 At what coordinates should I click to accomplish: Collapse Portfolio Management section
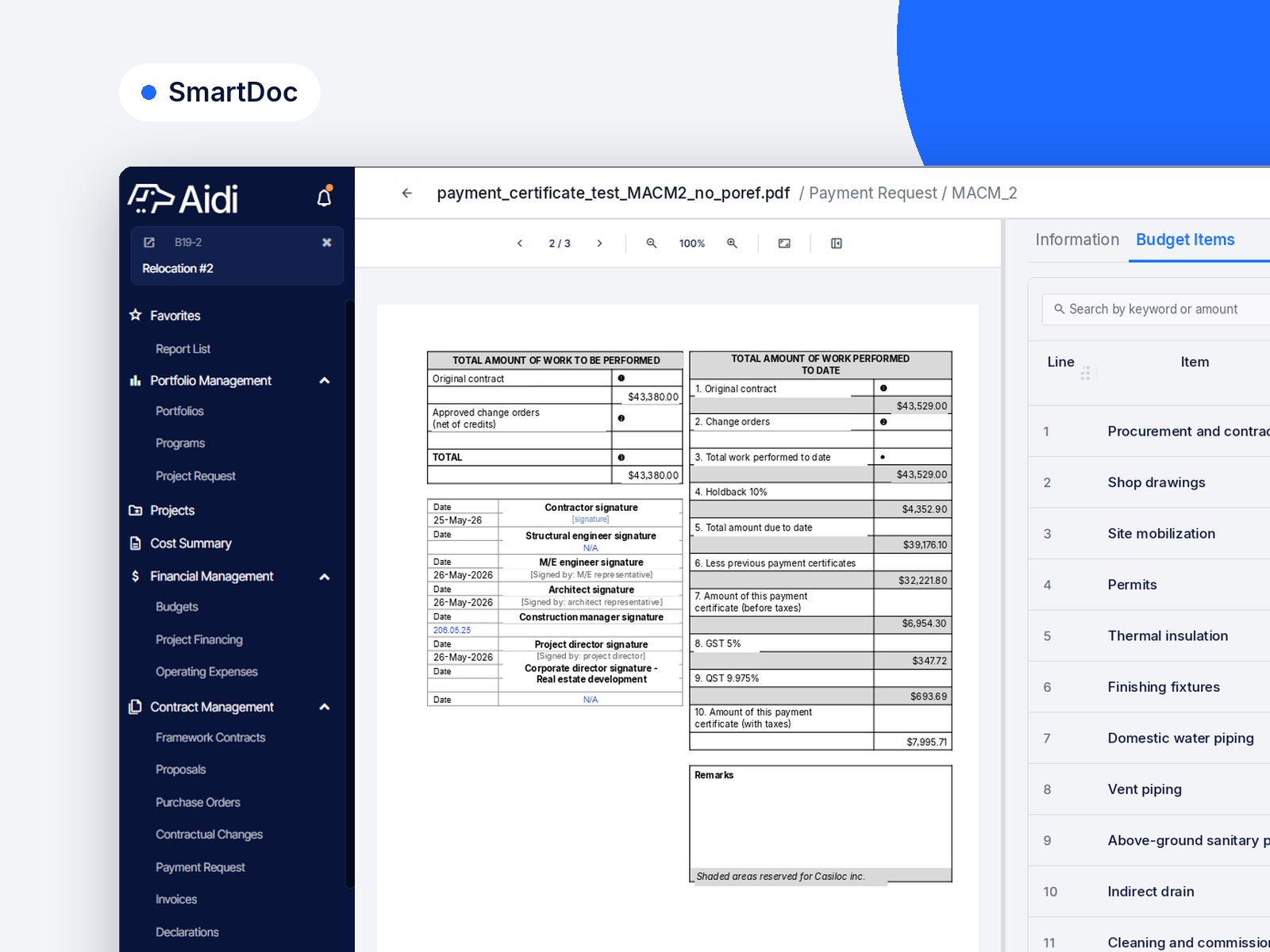[325, 381]
